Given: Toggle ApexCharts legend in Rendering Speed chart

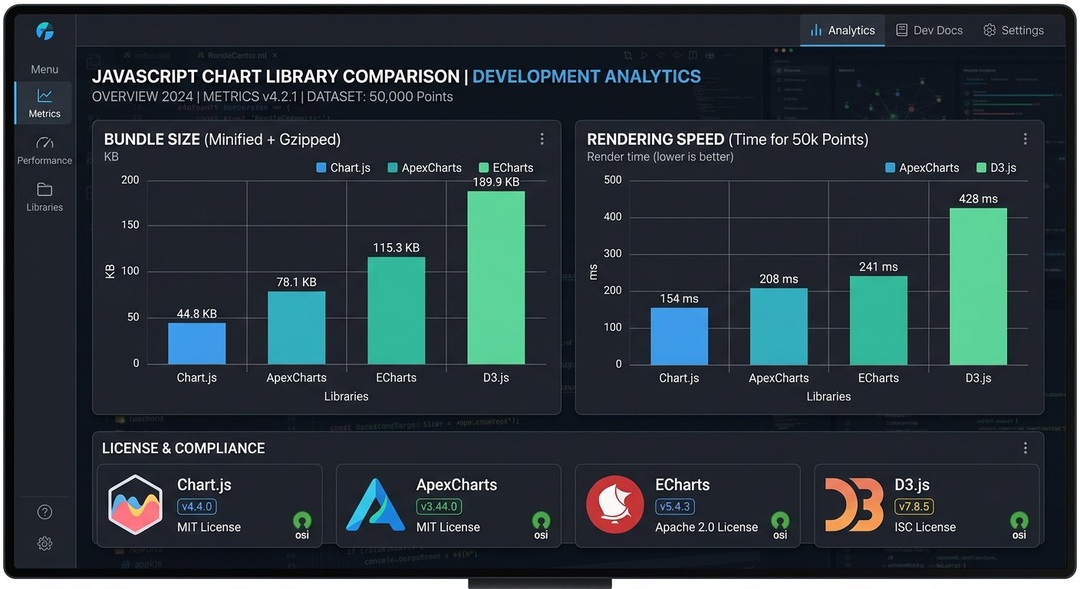Looking at the screenshot, I should click(922, 167).
